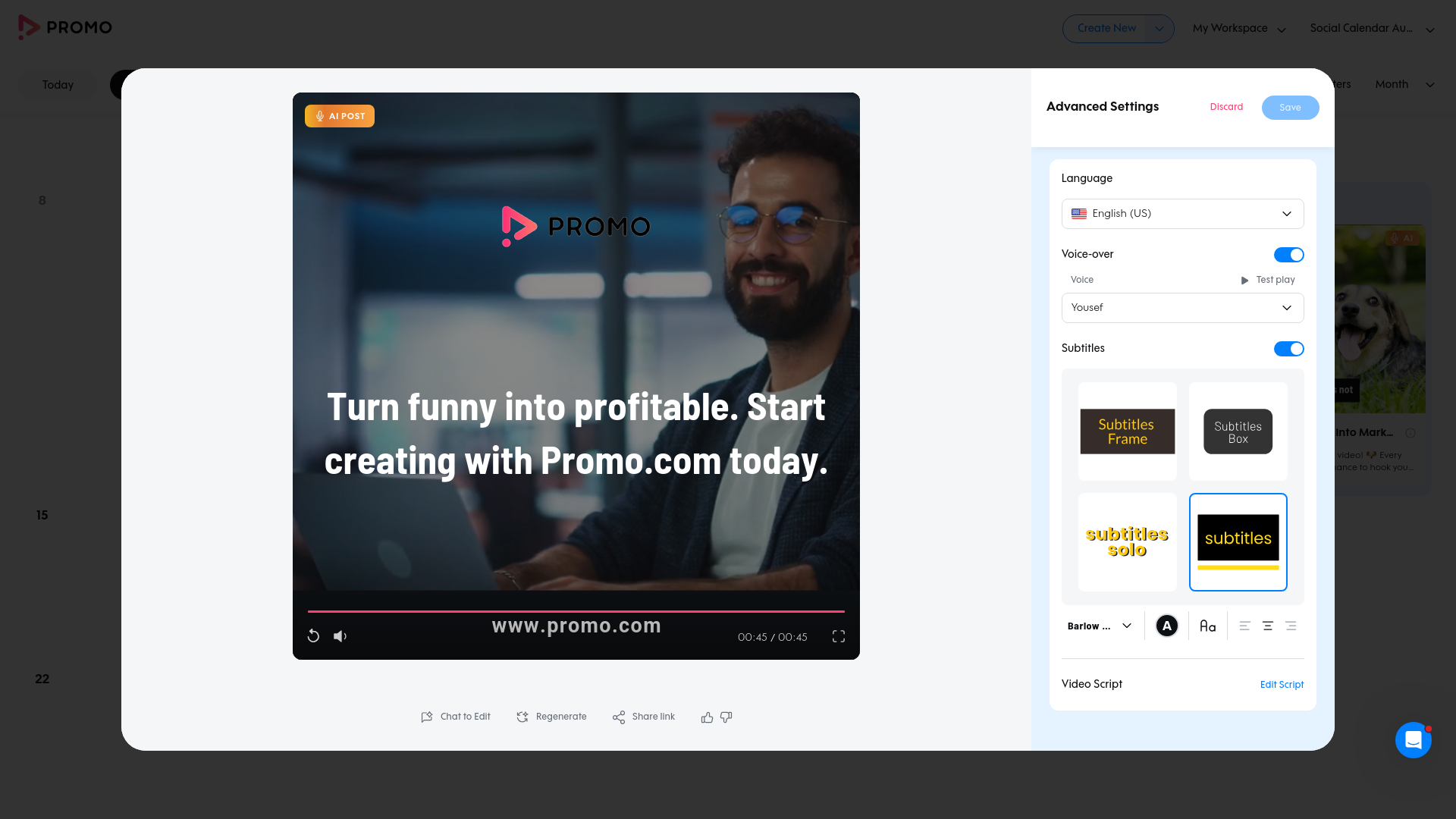Image resolution: width=1456 pixels, height=819 pixels.
Task: Select the Subtitles Box style
Action: tap(1238, 431)
